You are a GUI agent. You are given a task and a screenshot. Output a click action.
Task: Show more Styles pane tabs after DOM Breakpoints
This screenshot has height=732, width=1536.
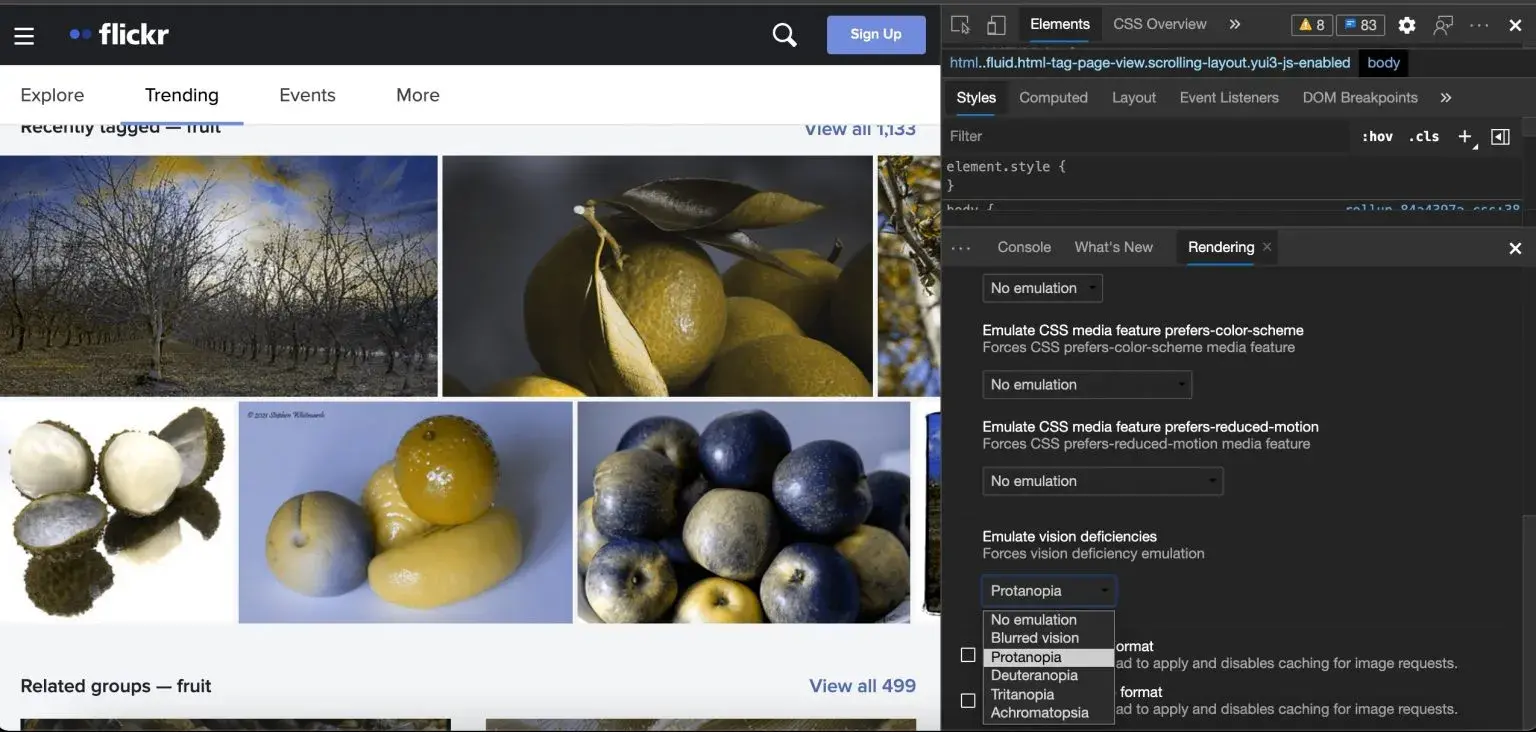(x=1445, y=98)
